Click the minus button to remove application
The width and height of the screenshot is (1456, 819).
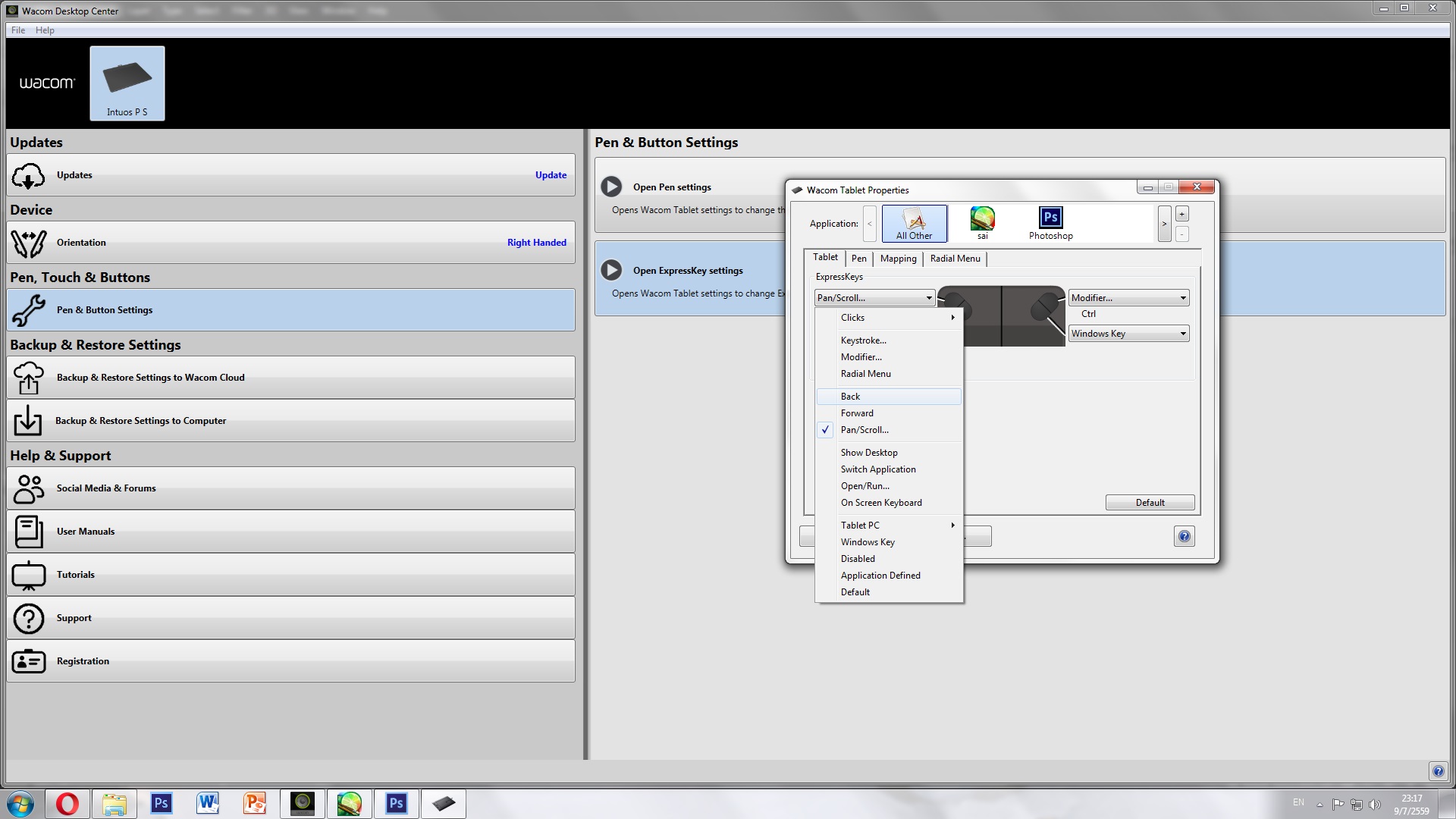click(1181, 234)
